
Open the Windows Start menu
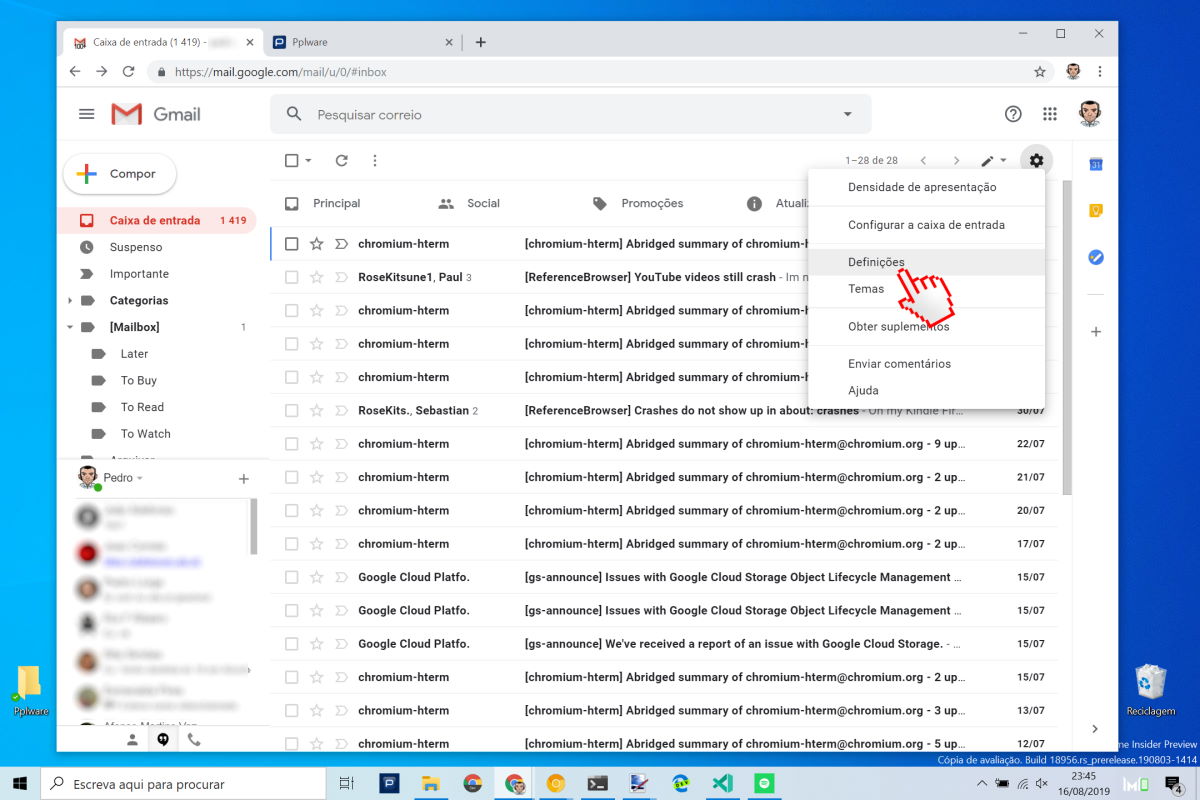[20, 783]
